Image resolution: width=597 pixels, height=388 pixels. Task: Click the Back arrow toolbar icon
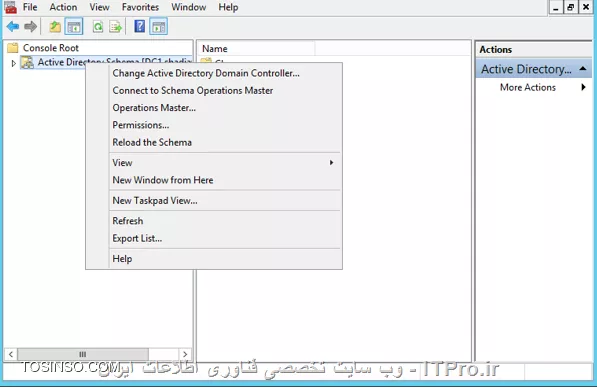point(13,27)
